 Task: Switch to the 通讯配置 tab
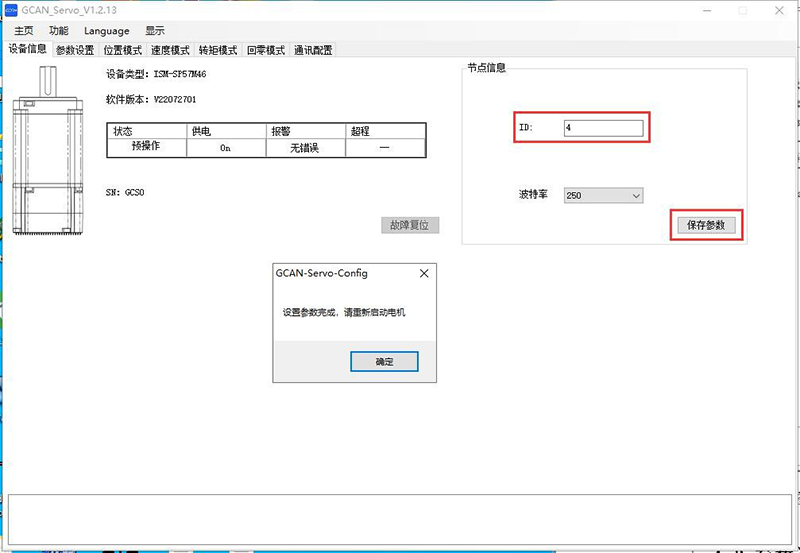click(313, 50)
